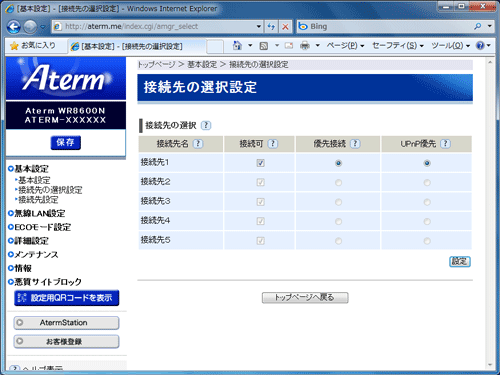Expand 詳細設定 sidebar category

pos(29,241)
